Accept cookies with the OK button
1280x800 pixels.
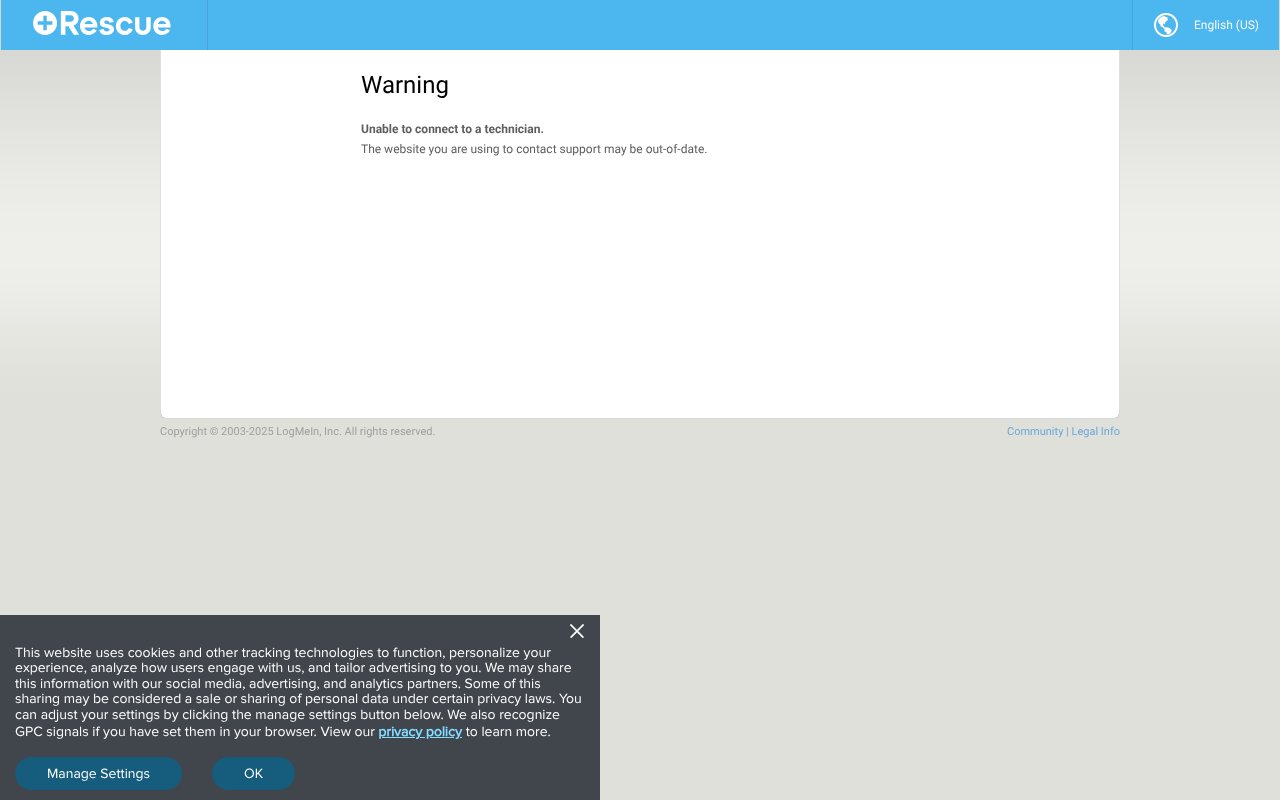pyautogui.click(x=253, y=773)
